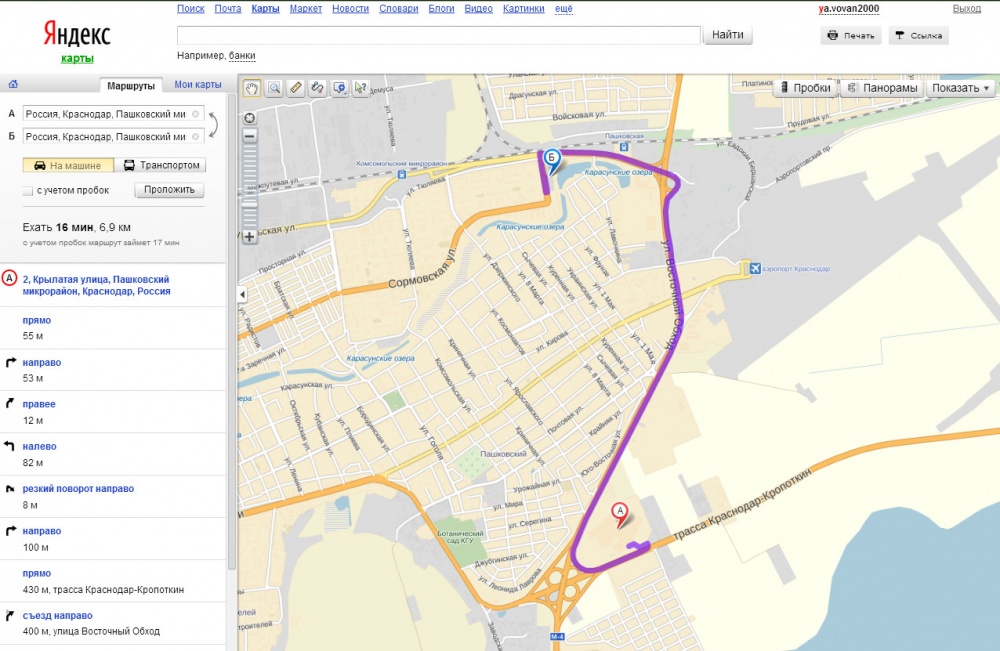Open the add-placemark tool dropdown
The width and height of the screenshot is (1000, 651).
tap(339, 88)
